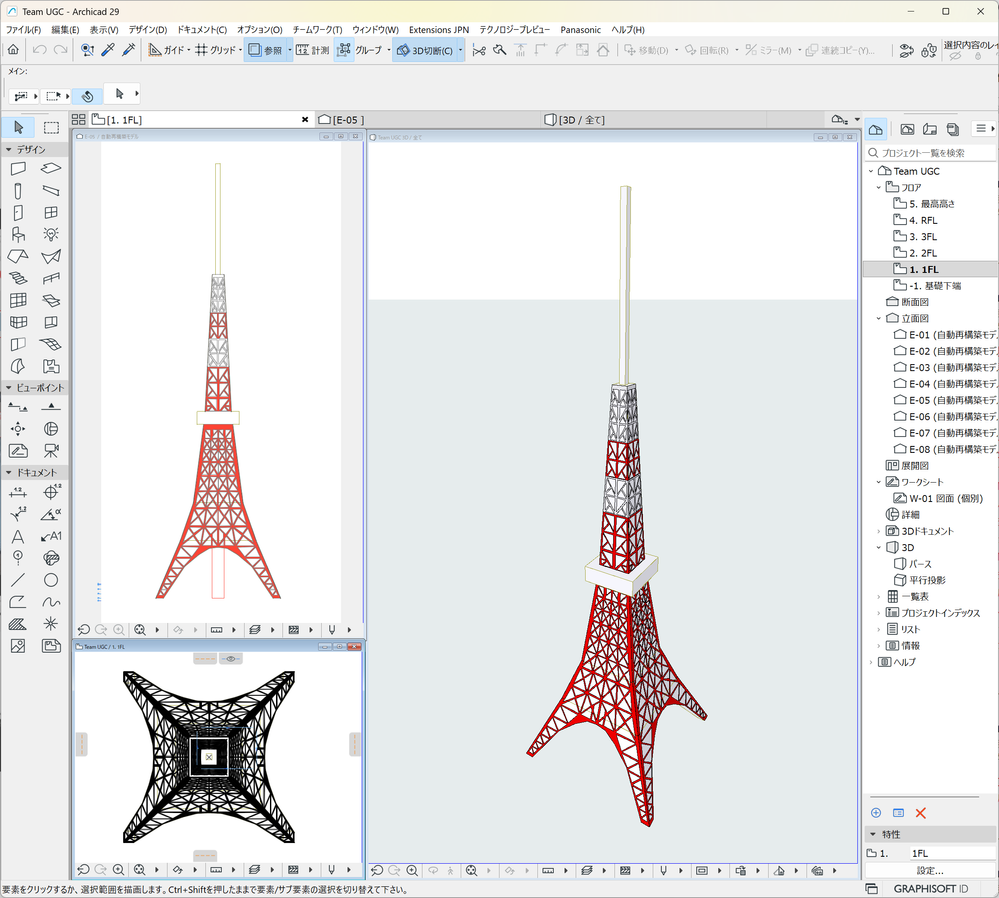Select the Label tool
This screenshot has width=999, height=898.
[x=51, y=536]
